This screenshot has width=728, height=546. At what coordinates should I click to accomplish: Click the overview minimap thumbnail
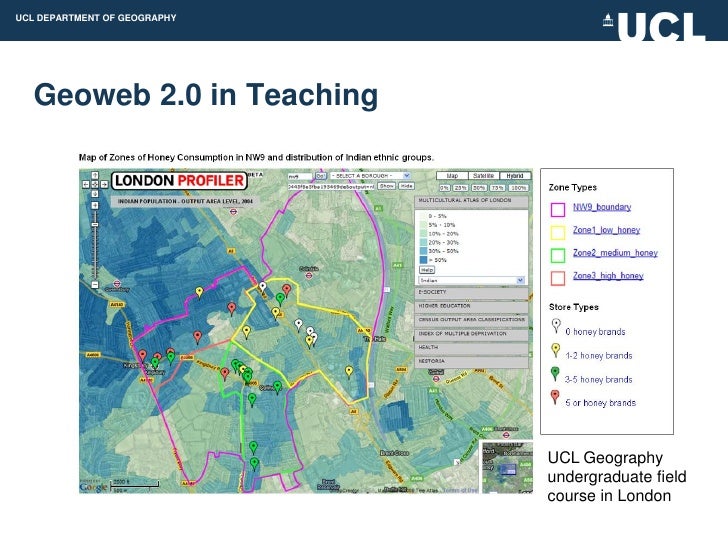point(507,467)
